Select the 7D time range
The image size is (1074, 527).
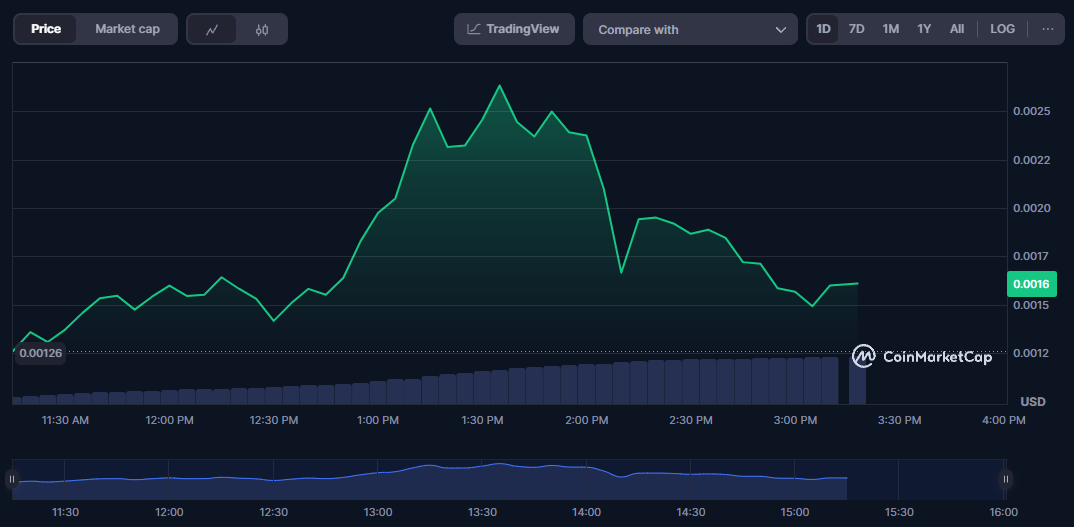pos(856,29)
